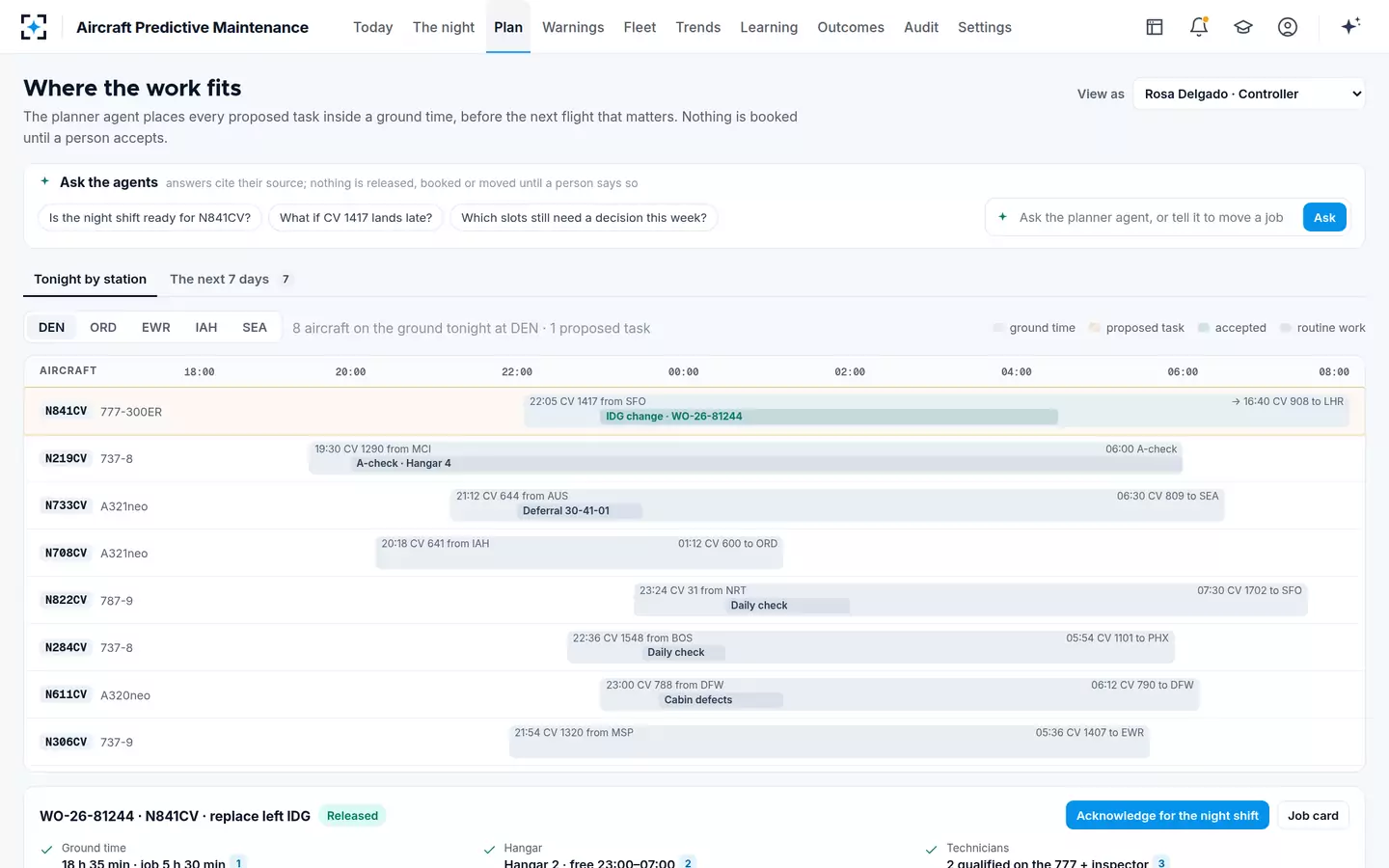Image resolution: width=1389 pixels, height=868 pixels.
Task: Open the user account icon
Action: 1288,27
